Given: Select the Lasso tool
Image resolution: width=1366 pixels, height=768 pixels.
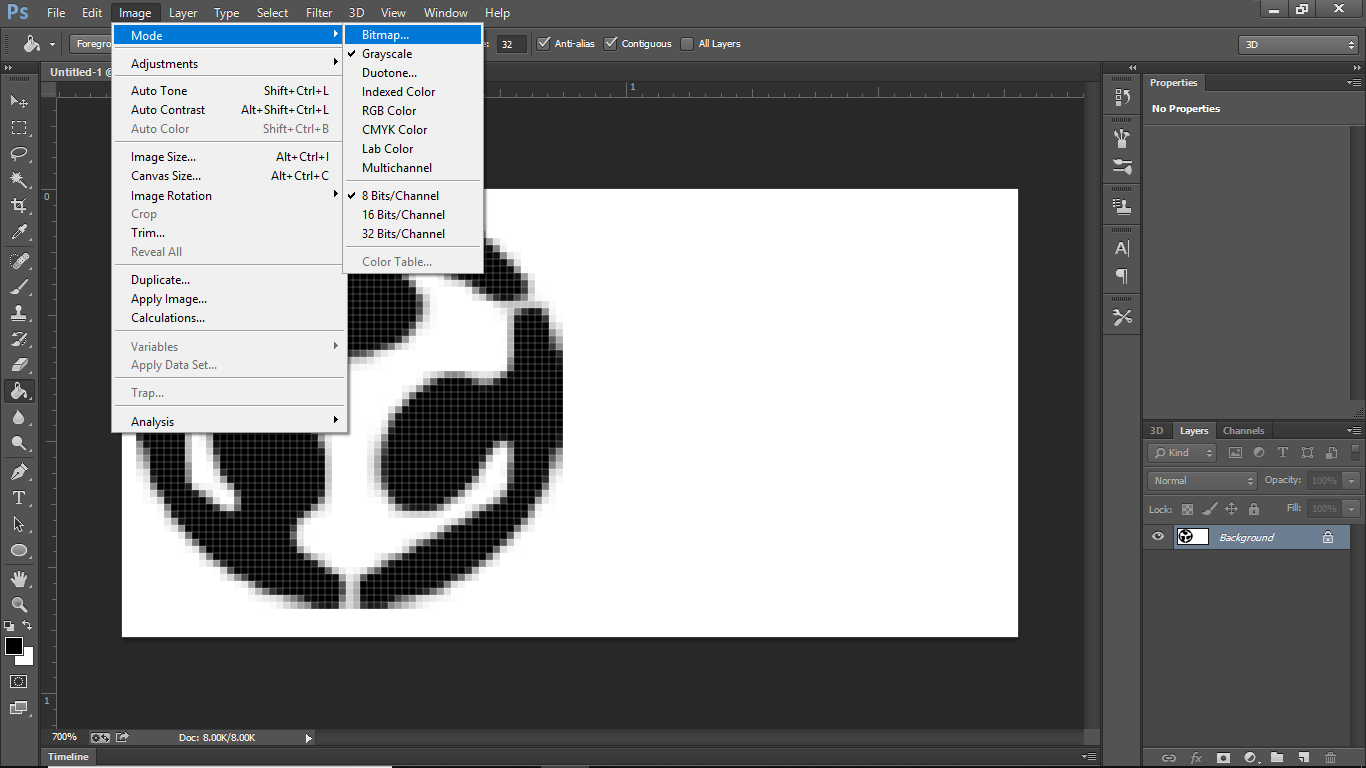Looking at the screenshot, I should point(19,154).
